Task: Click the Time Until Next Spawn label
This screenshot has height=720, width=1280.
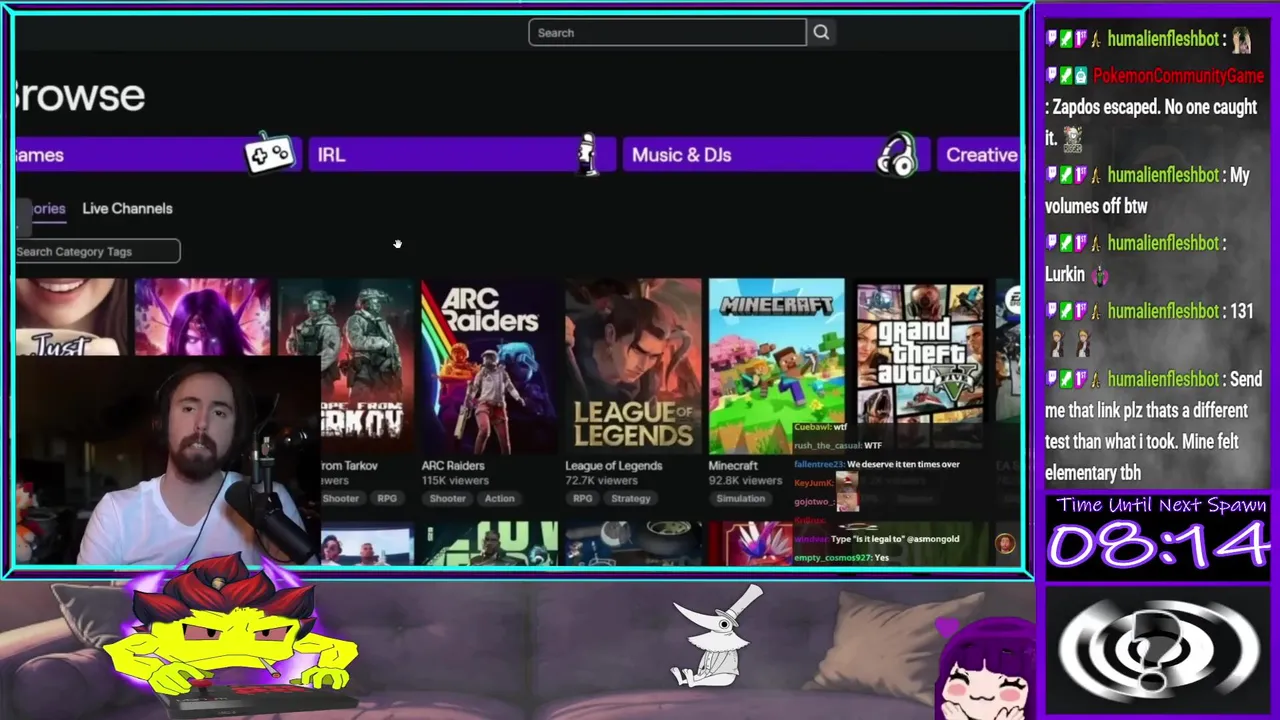Action: [1160, 505]
